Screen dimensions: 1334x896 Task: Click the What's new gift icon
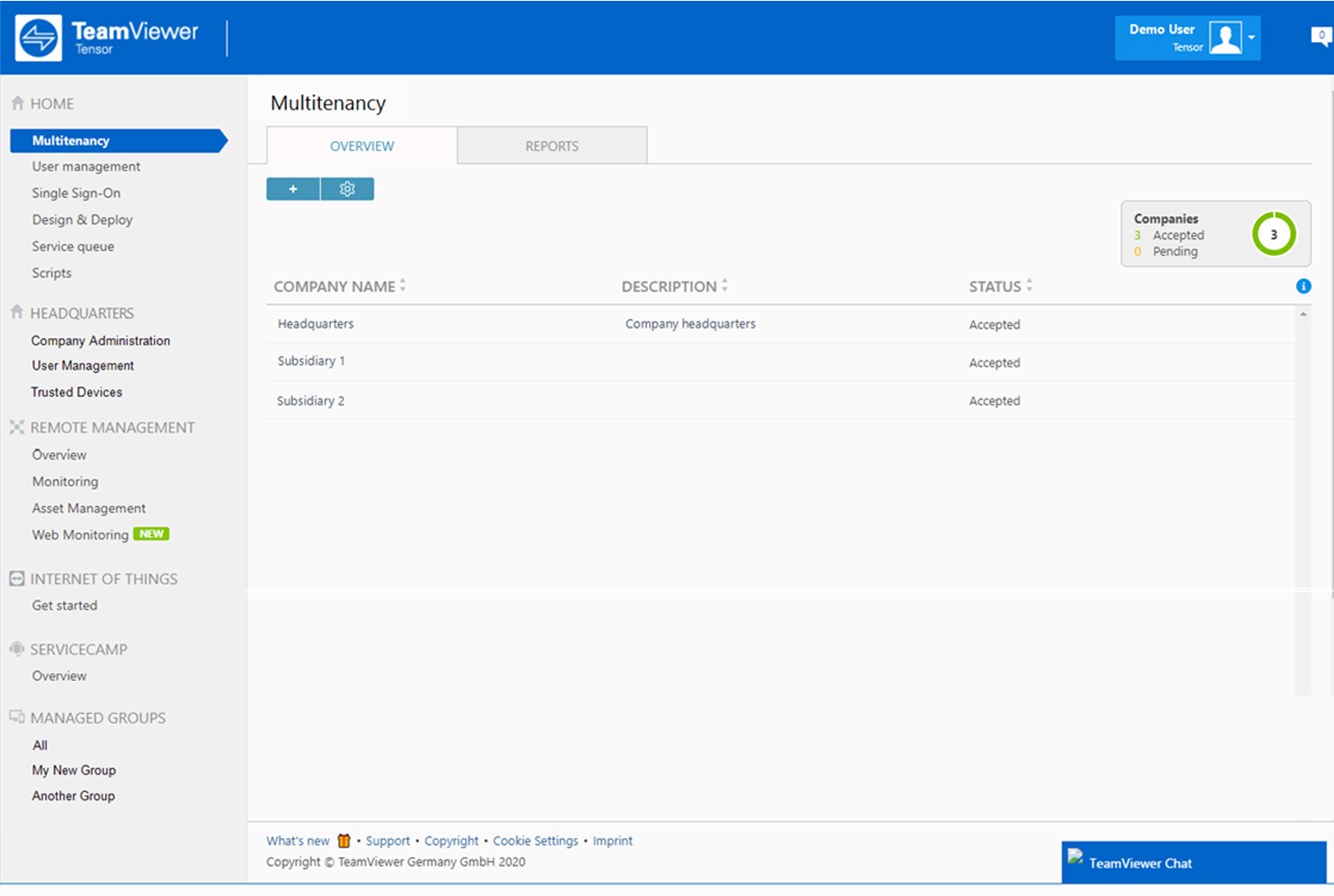344,841
